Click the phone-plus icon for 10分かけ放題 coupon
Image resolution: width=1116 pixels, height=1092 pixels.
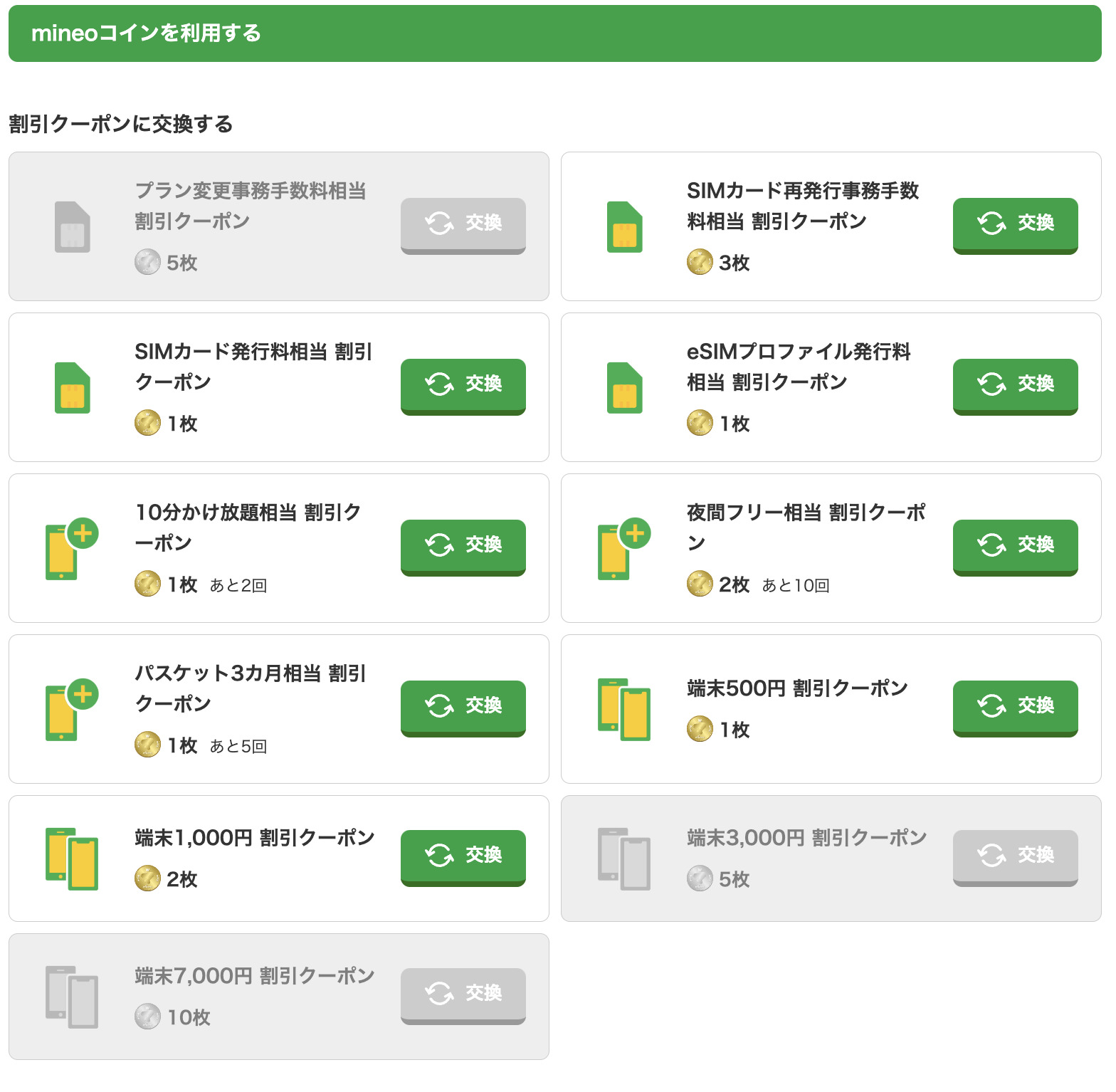coord(71,549)
